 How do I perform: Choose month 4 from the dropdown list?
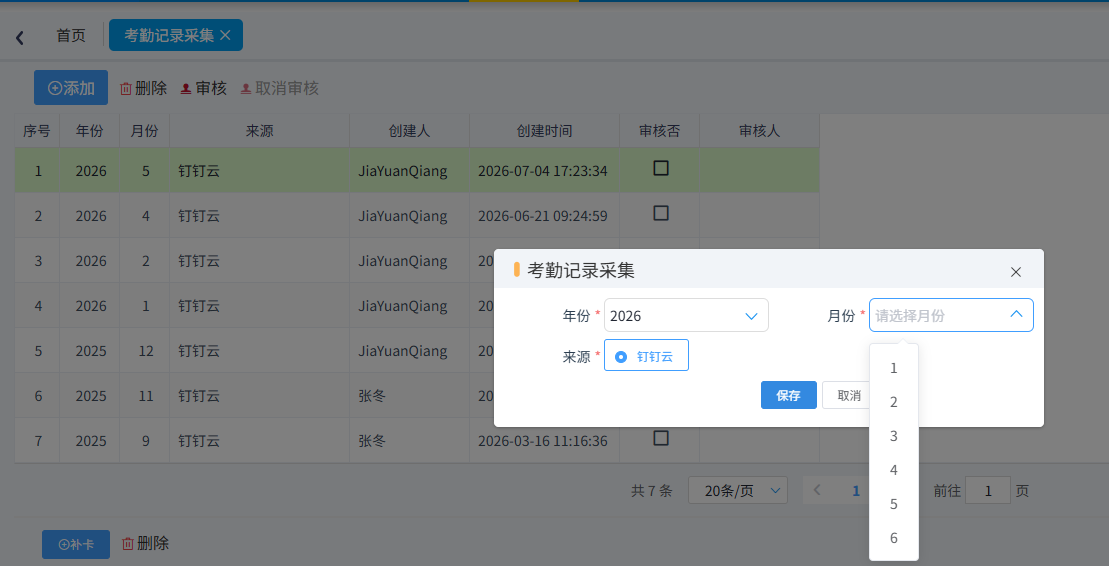pyautogui.click(x=894, y=470)
